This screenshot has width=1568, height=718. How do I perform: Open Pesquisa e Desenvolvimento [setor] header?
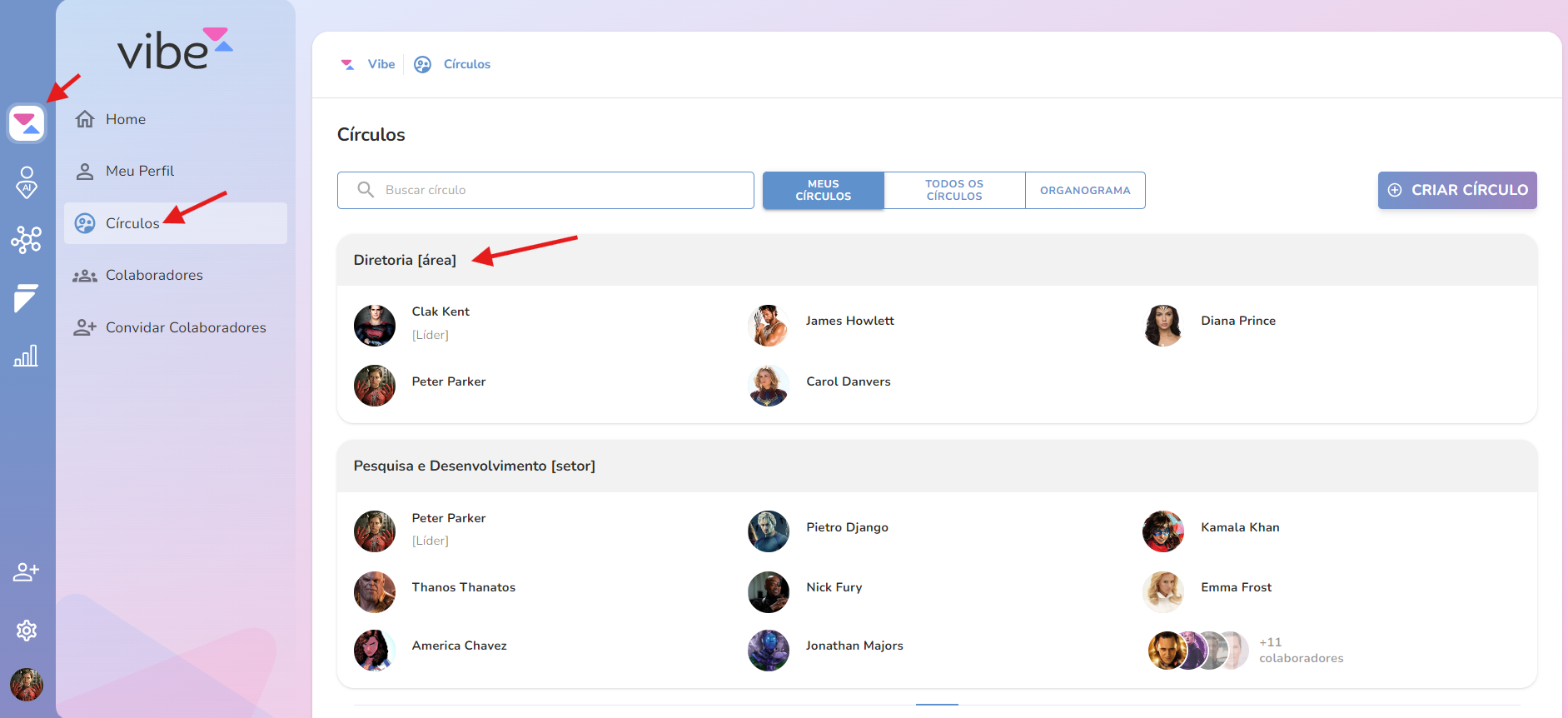(x=937, y=466)
